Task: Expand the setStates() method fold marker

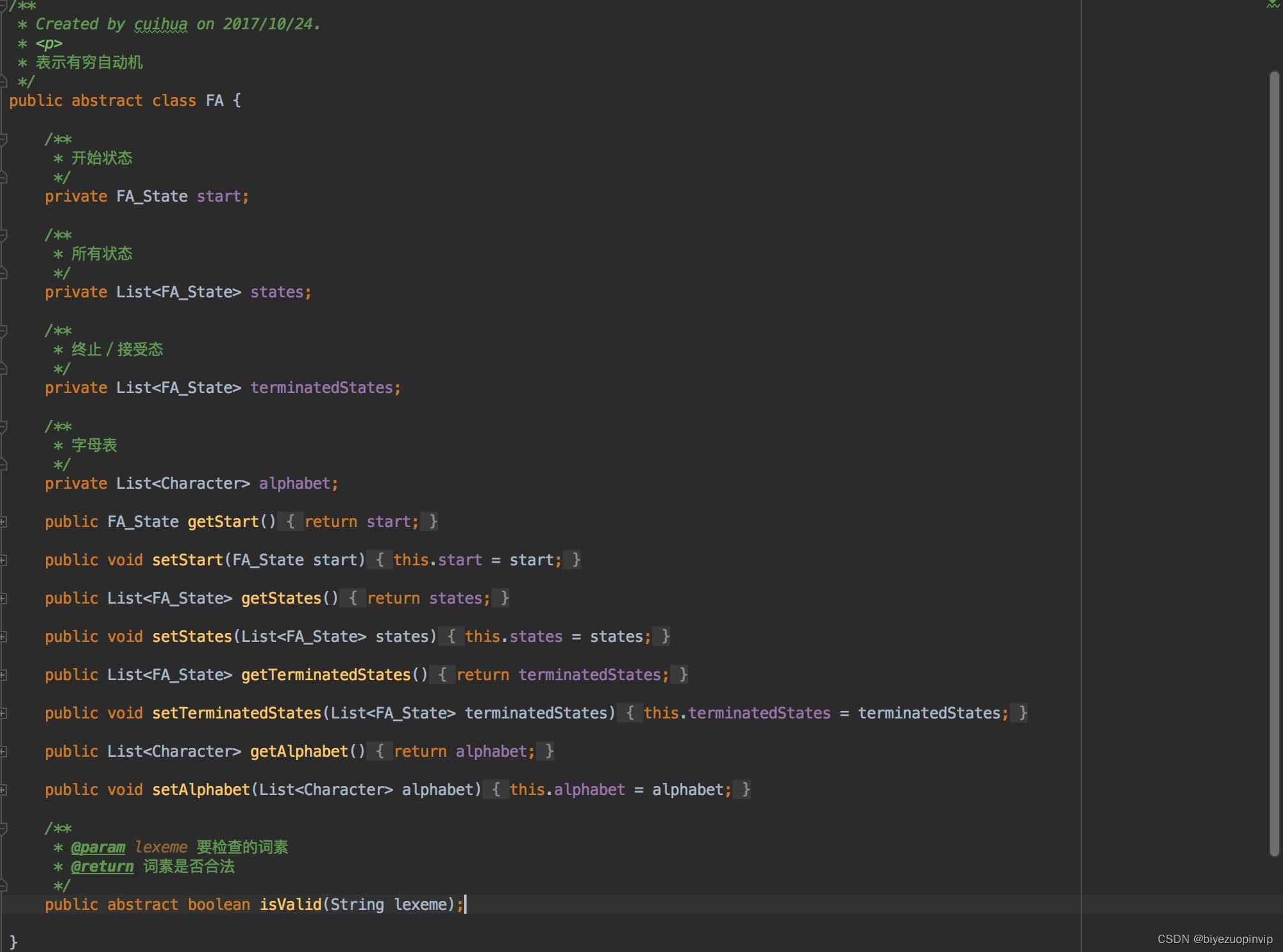Action: (x=3, y=637)
